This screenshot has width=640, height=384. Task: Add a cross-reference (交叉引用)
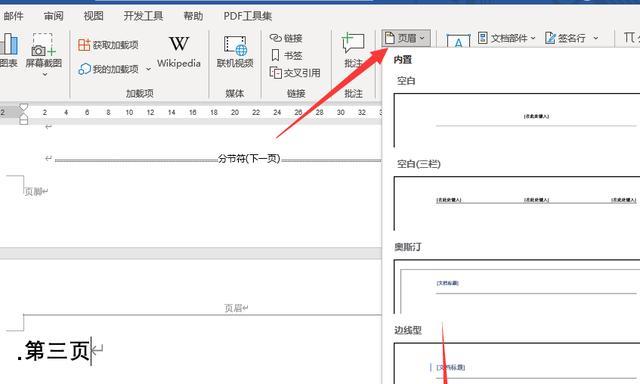tap(295, 73)
